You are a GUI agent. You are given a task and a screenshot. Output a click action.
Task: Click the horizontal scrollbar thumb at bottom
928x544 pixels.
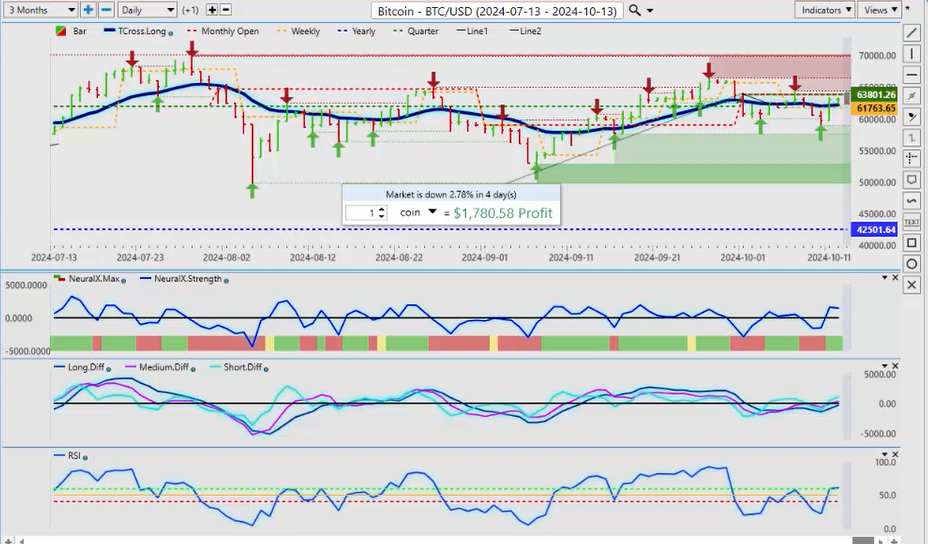click(x=863, y=540)
